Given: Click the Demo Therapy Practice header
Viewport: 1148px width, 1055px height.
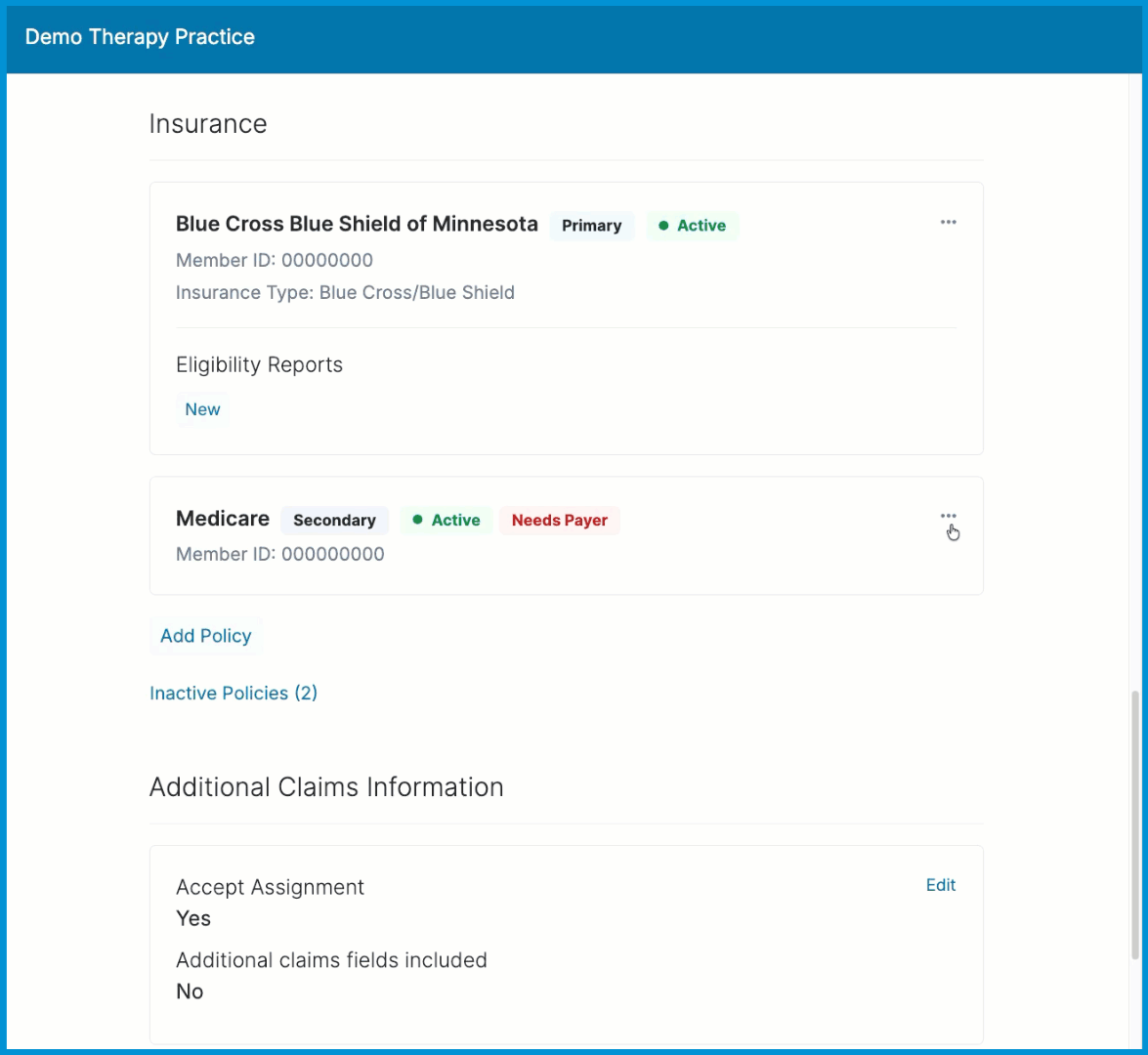Looking at the screenshot, I should coord(140,37).
